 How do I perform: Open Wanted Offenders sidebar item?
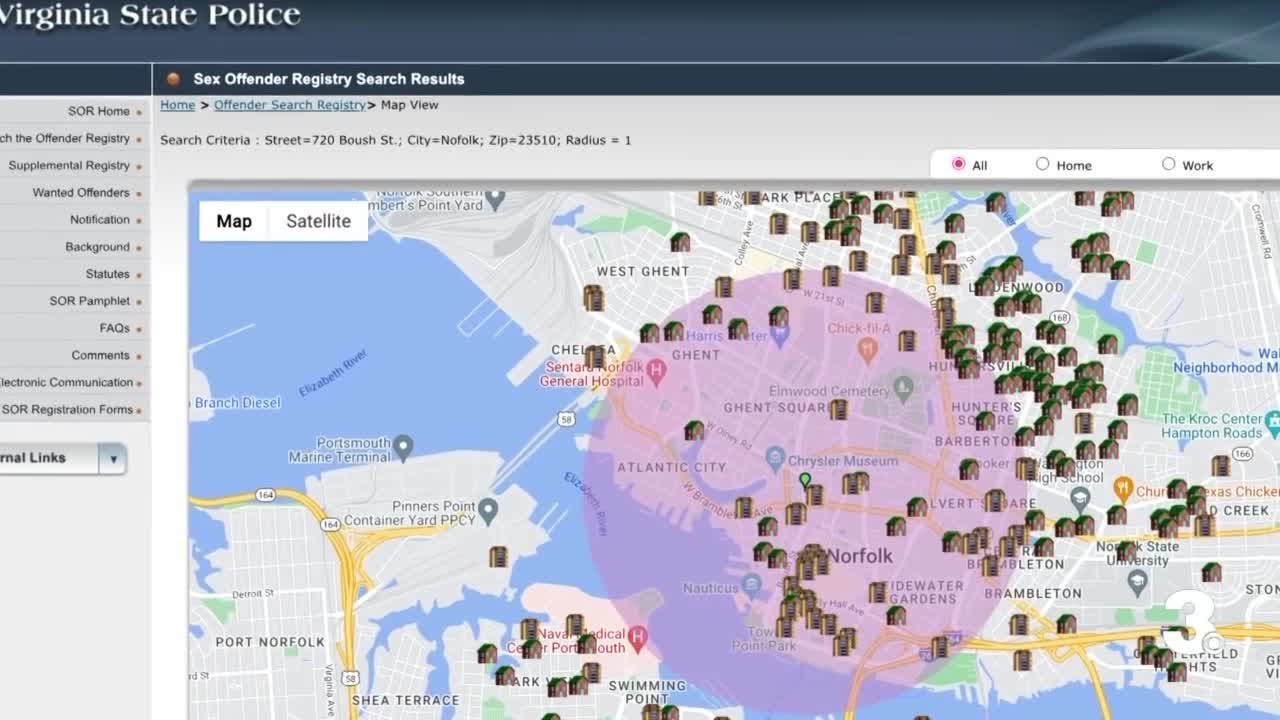[81, 192]
